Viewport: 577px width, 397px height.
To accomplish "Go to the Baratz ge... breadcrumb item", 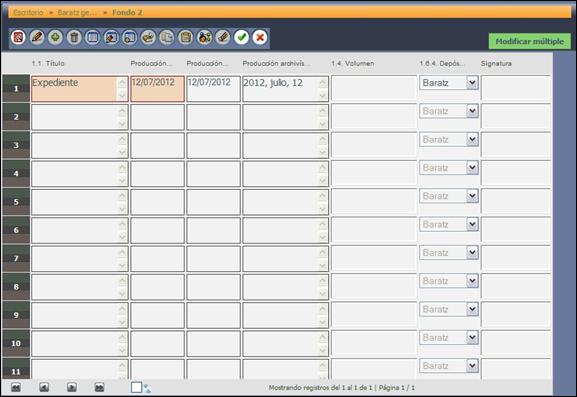I will (77, 13).
